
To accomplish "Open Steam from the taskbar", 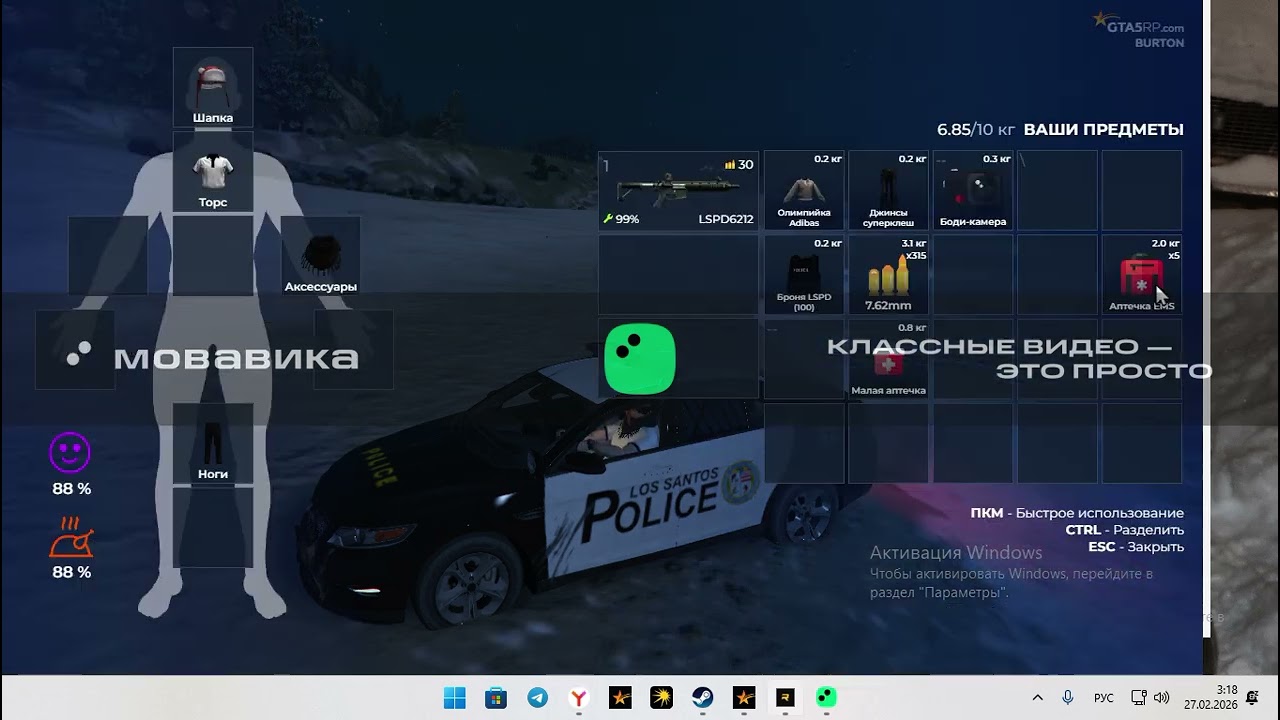I will click(703, 698).
